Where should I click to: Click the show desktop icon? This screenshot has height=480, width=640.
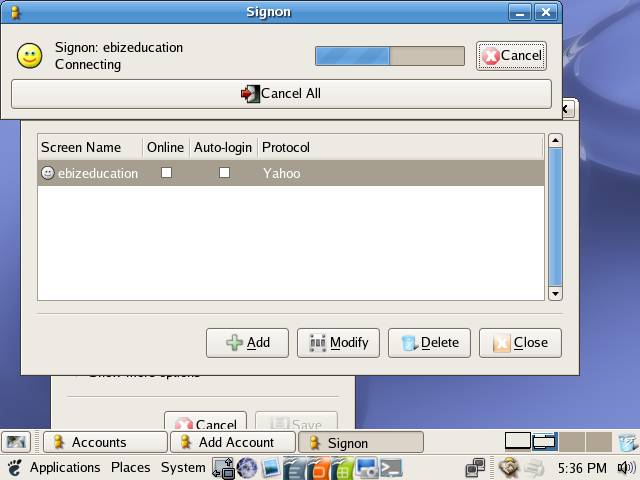point(15,442)
